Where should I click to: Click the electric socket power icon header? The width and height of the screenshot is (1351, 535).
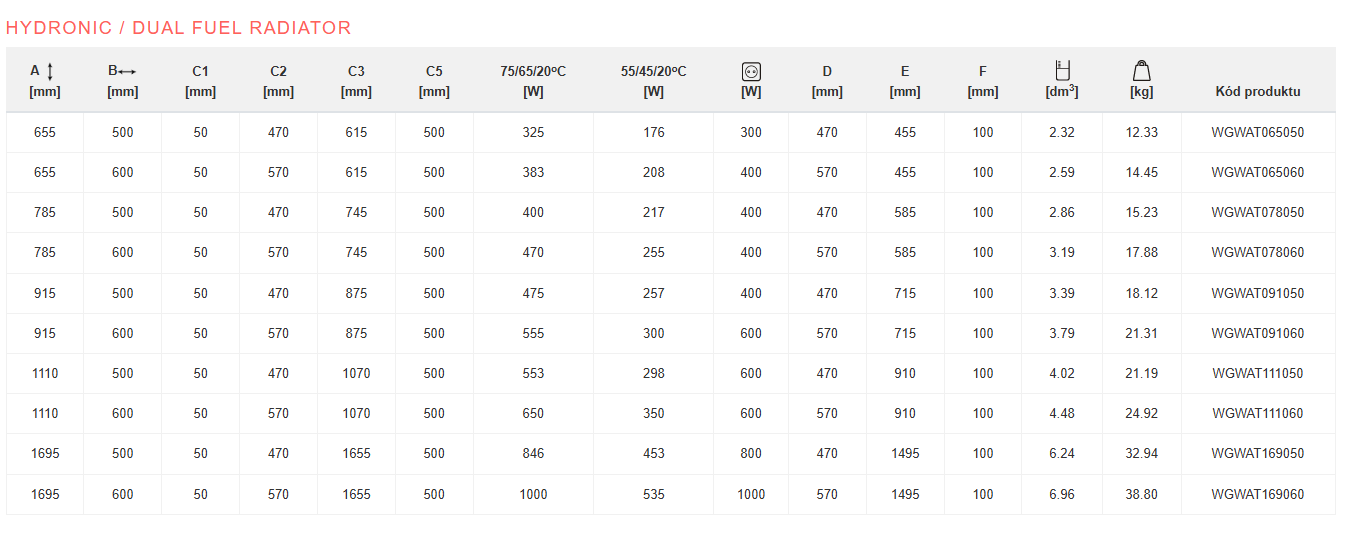[751, 71]
